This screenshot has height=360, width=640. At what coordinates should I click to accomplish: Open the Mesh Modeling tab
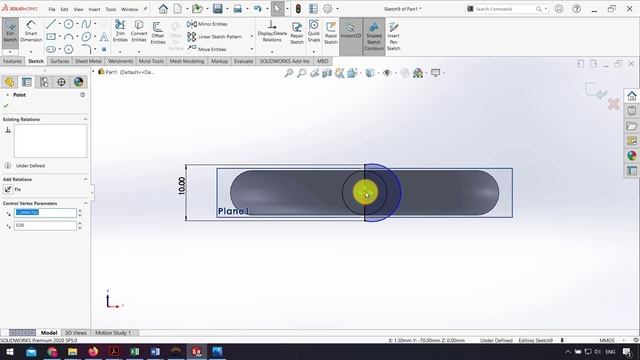coord(187,61)
